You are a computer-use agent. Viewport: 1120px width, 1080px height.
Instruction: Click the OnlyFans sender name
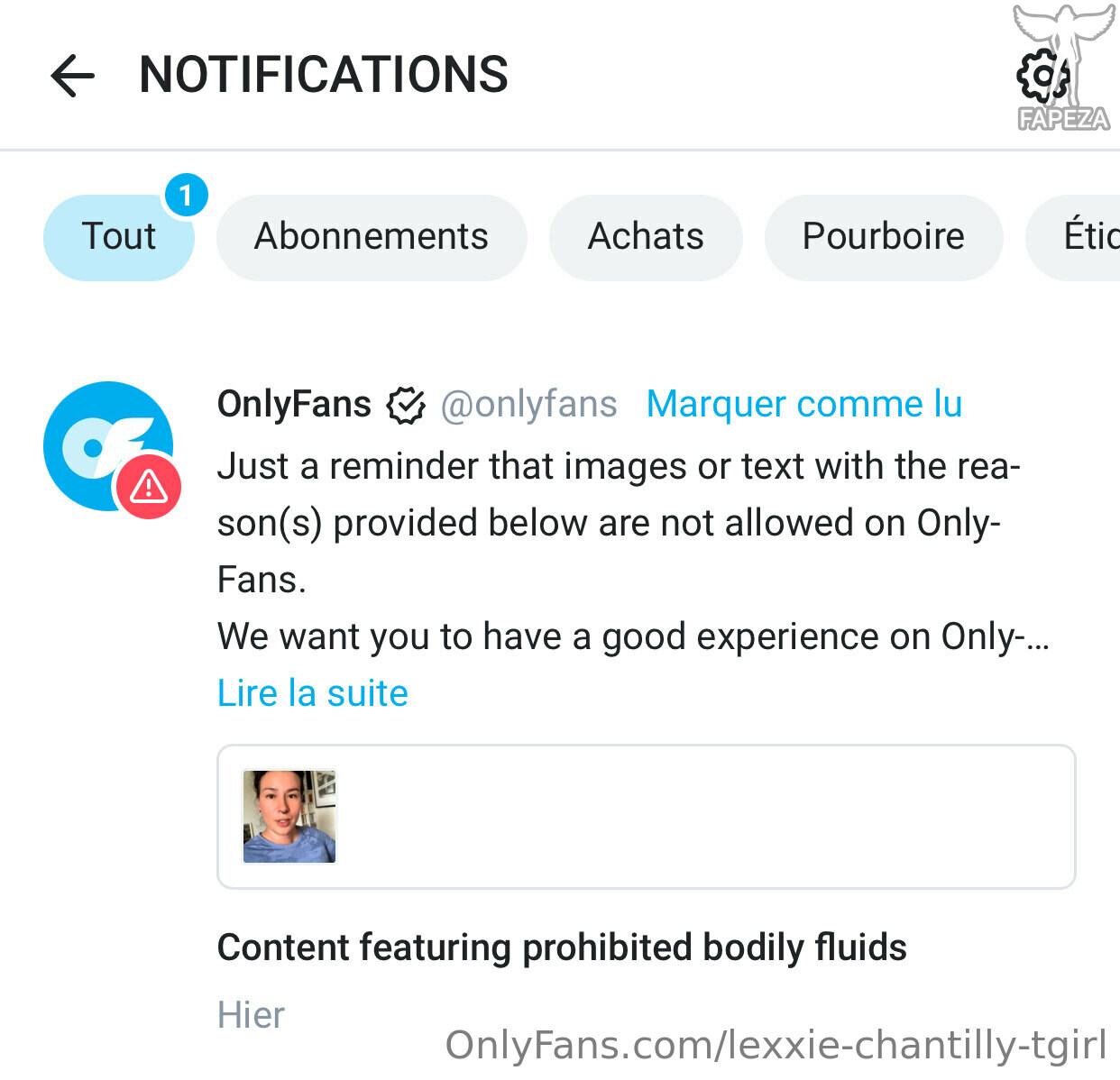pos(294,404)
